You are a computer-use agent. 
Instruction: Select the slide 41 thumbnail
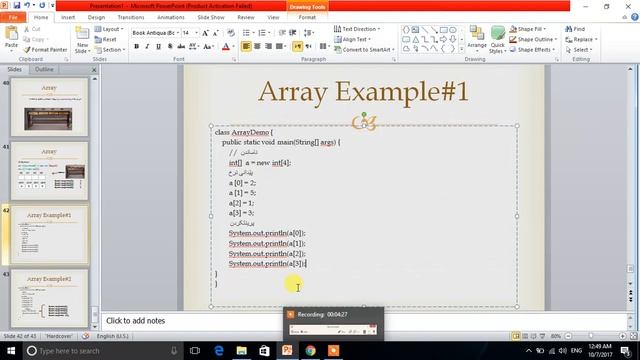click(49, 171)
